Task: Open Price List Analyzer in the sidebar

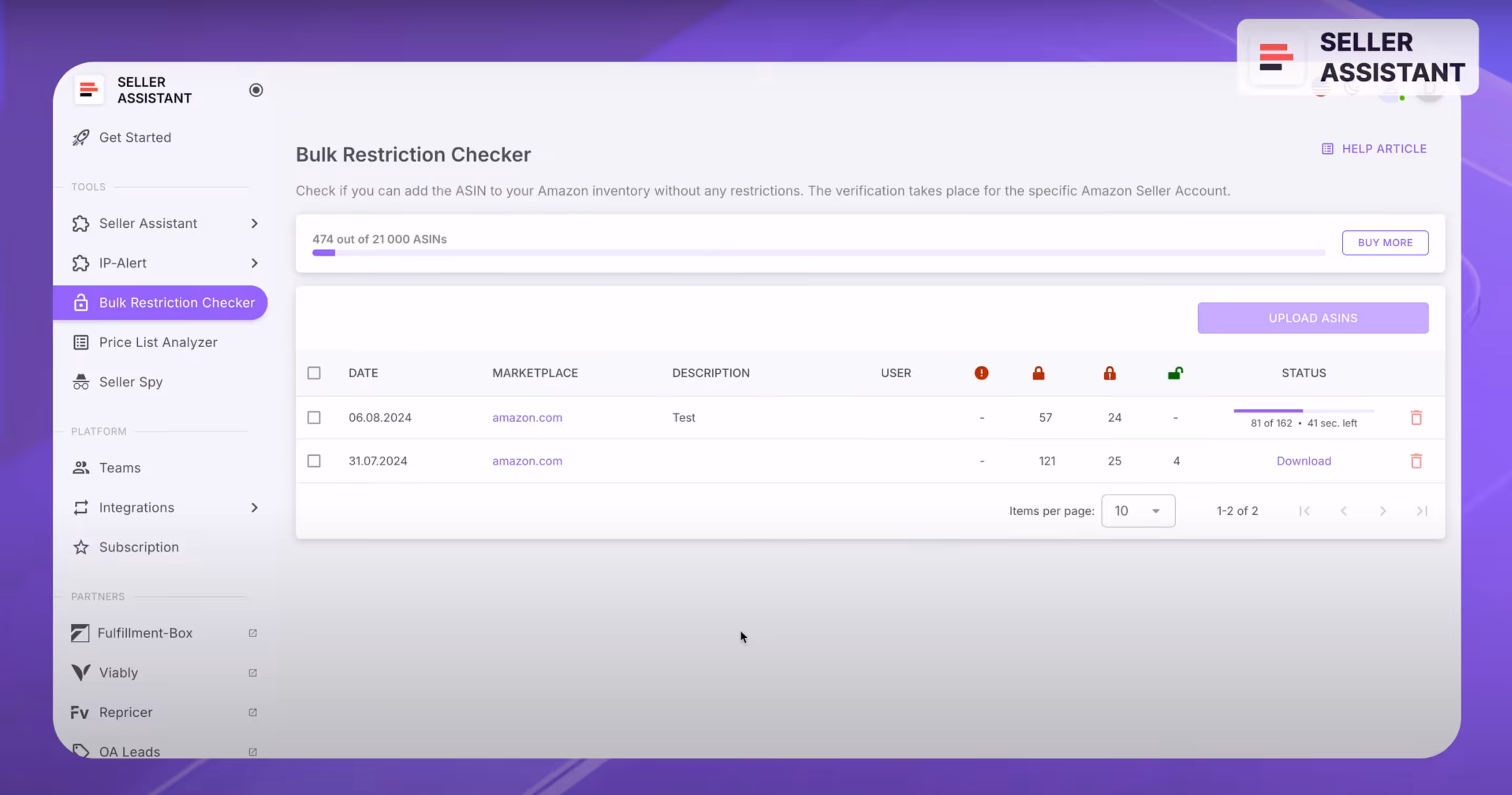Action: (158, 342)
